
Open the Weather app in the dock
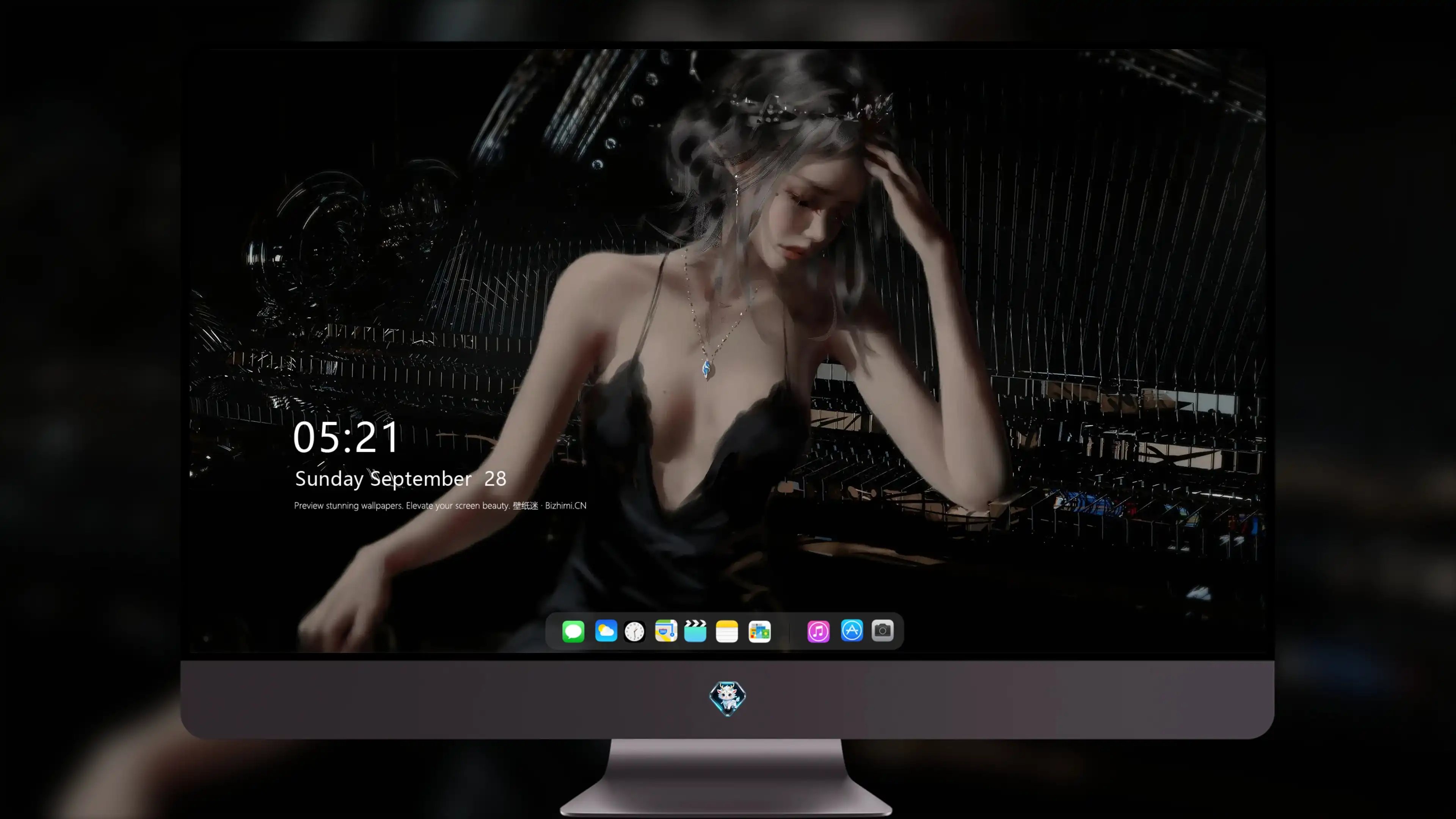click(x=606, y=631)
